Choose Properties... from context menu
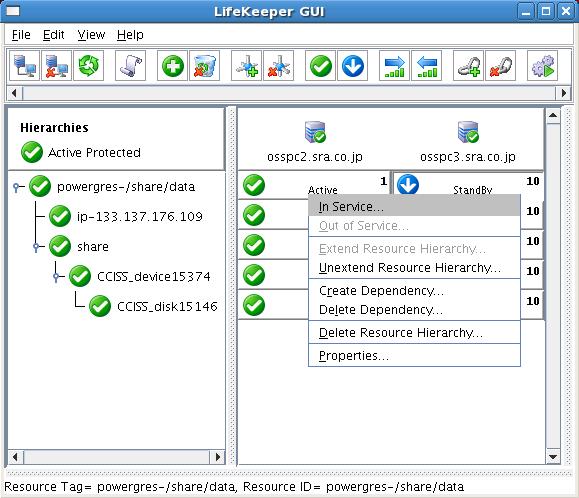Image resolution: width=579 pixels, height=498 pixels. 414,356
